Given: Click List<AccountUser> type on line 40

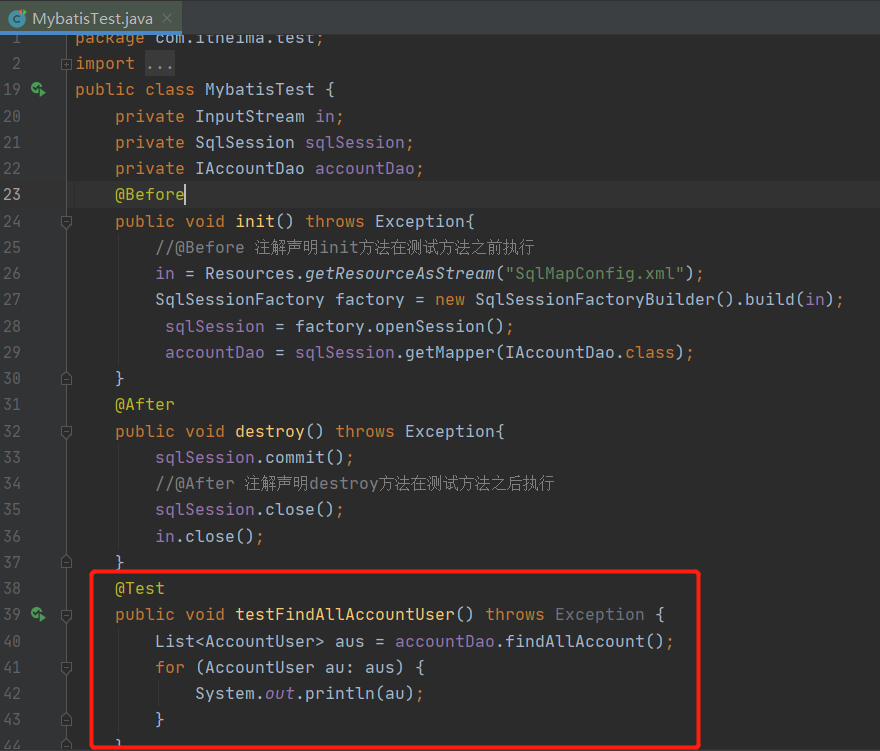Looking at the screenshot, I should [240, 641].
